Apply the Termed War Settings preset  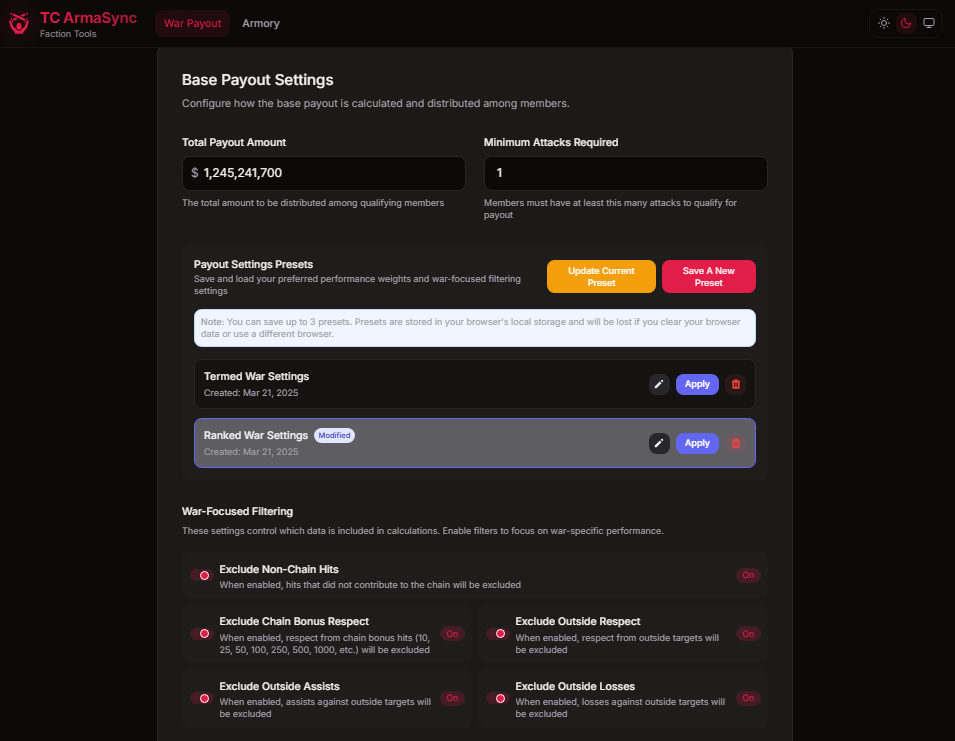pos(697,384)
